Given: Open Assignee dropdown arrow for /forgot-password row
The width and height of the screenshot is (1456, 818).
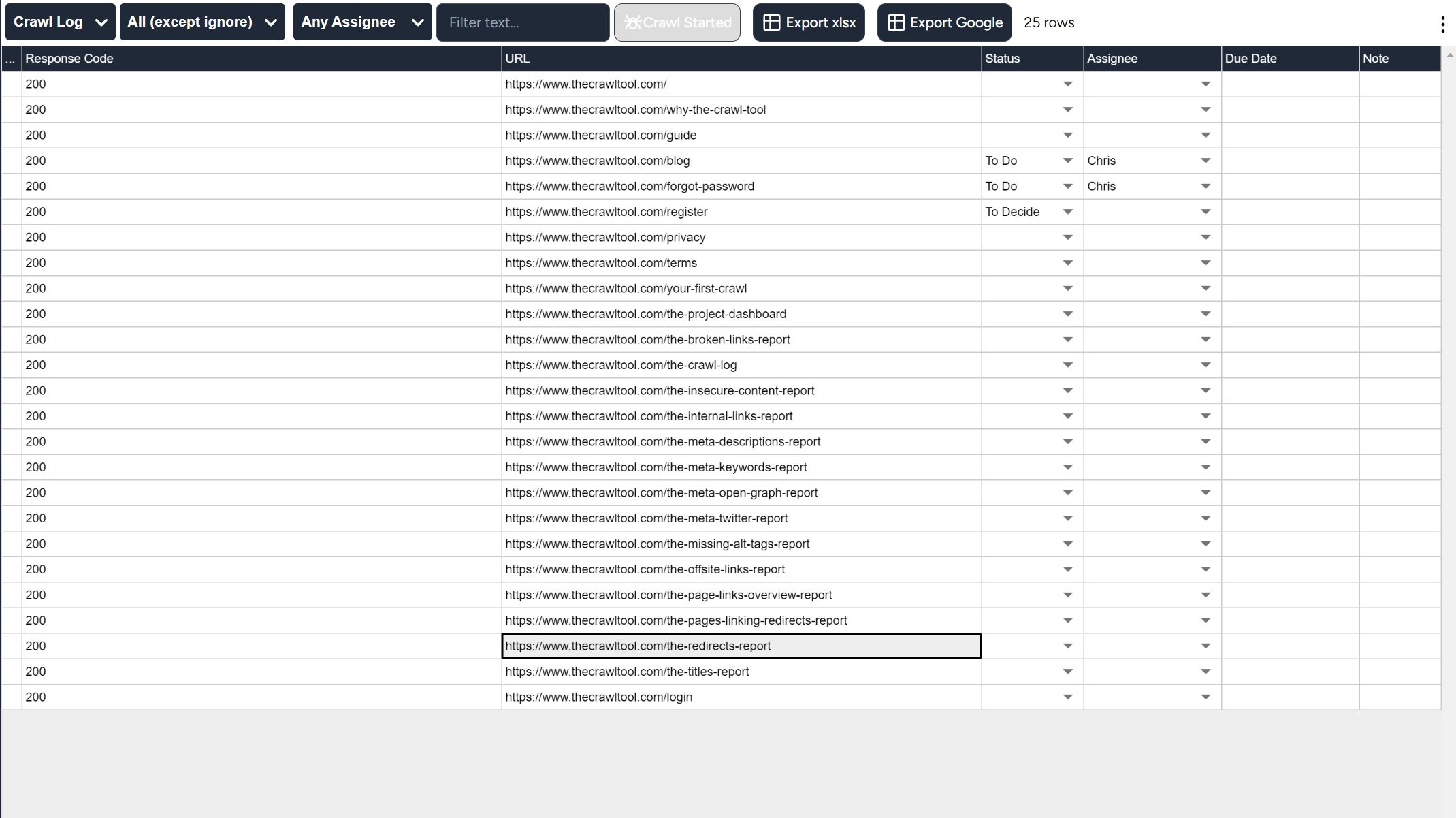Looking at the screenshot, I should [1205, 187].
